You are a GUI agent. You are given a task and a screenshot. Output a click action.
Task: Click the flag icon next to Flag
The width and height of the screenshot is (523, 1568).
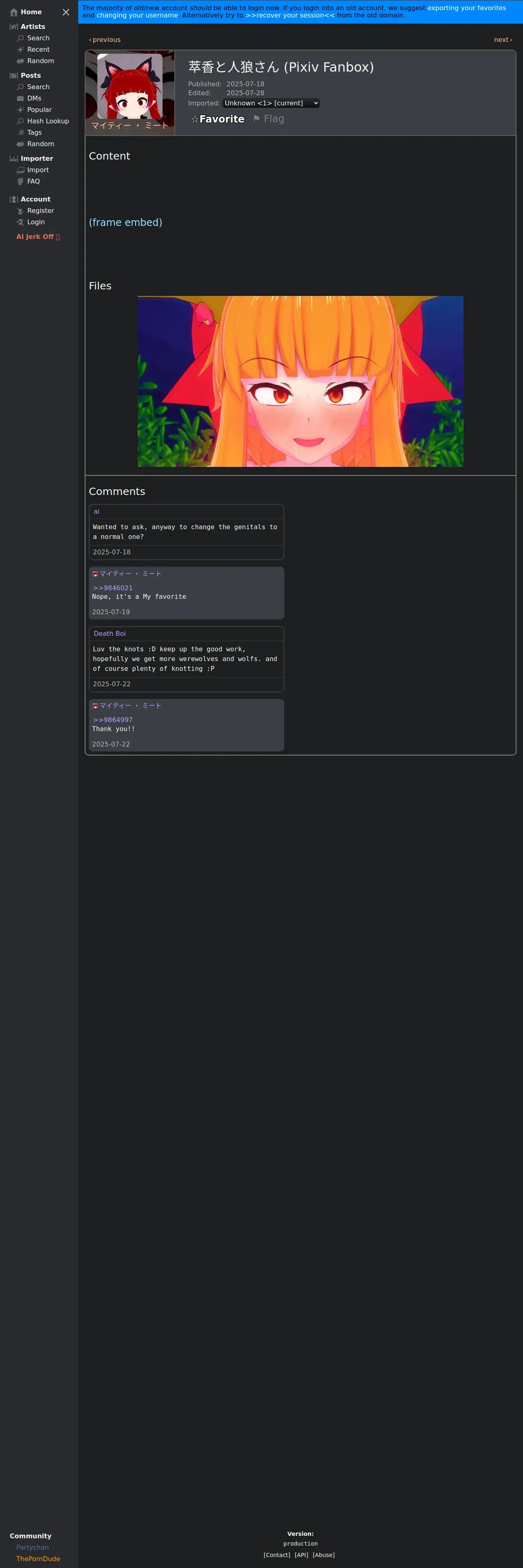(256, 119)
